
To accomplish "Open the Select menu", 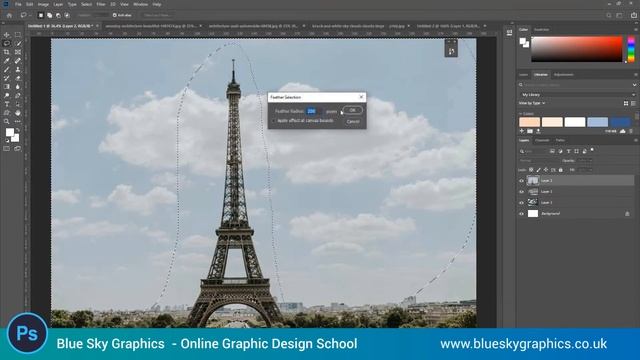I will (86, 4).
